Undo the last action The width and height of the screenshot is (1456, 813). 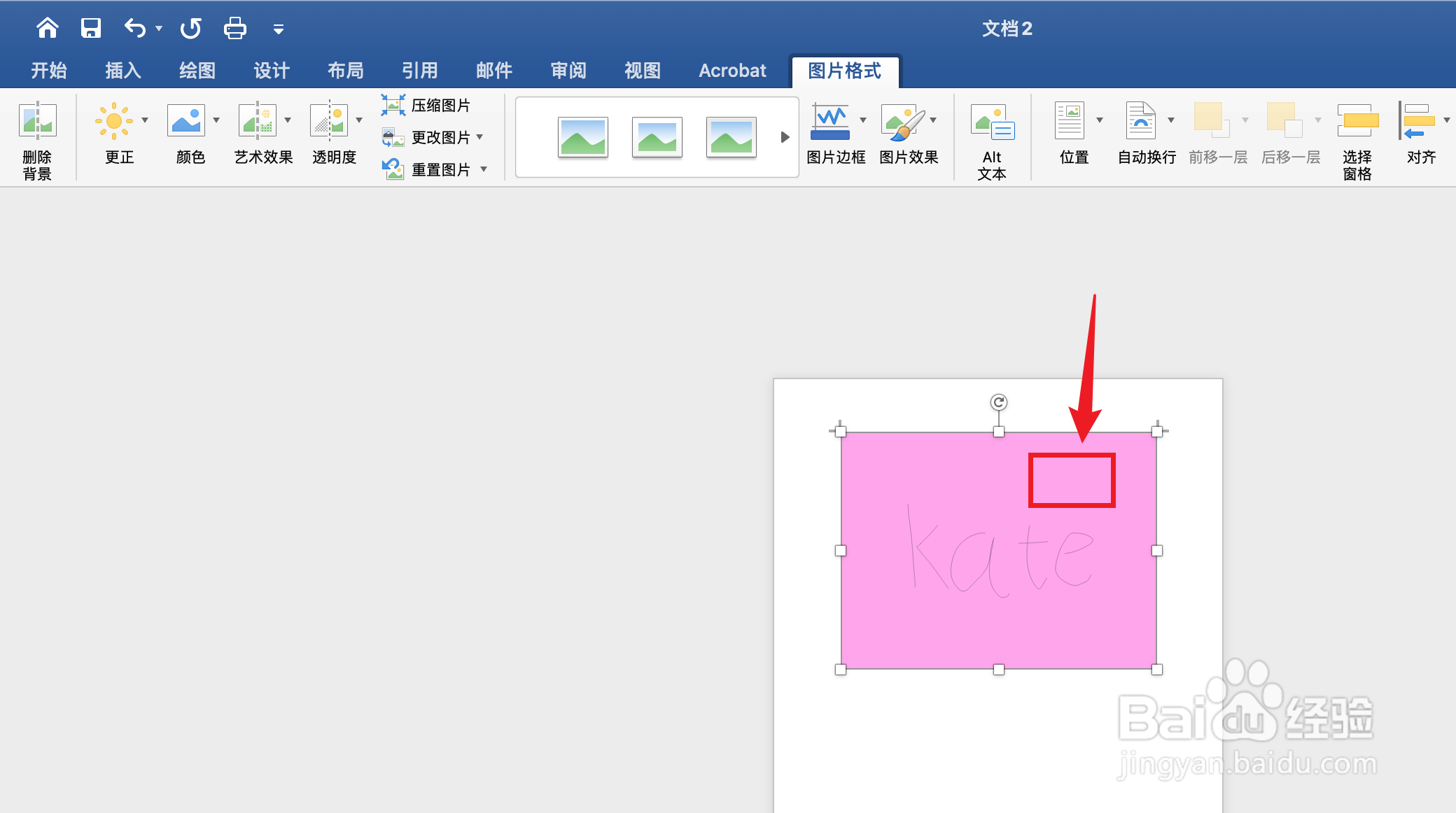[135, 28]
